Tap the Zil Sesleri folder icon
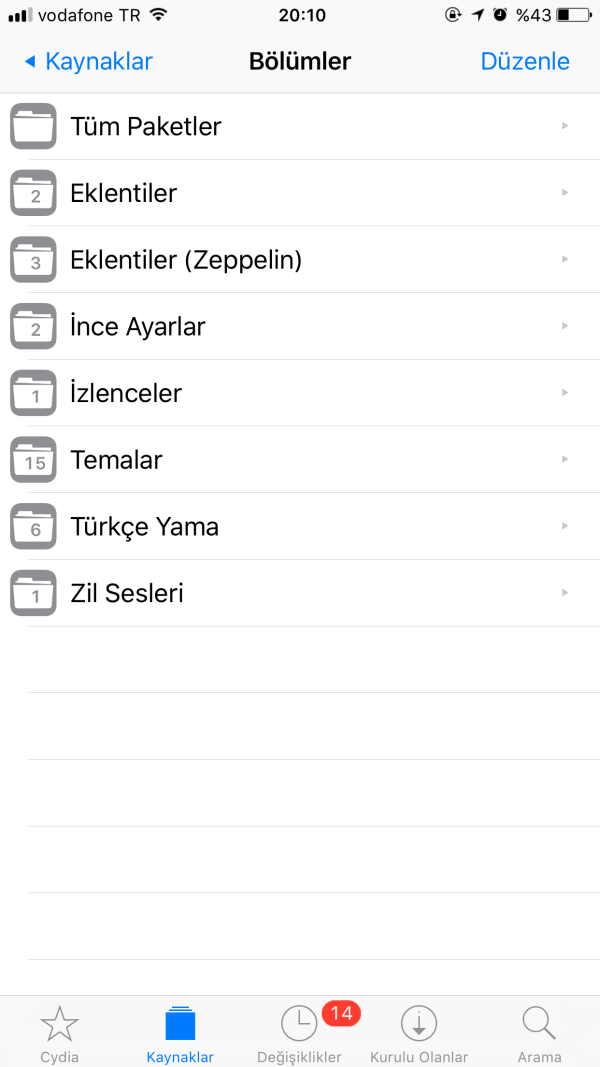600x1067 pixels. pos(34,593)
